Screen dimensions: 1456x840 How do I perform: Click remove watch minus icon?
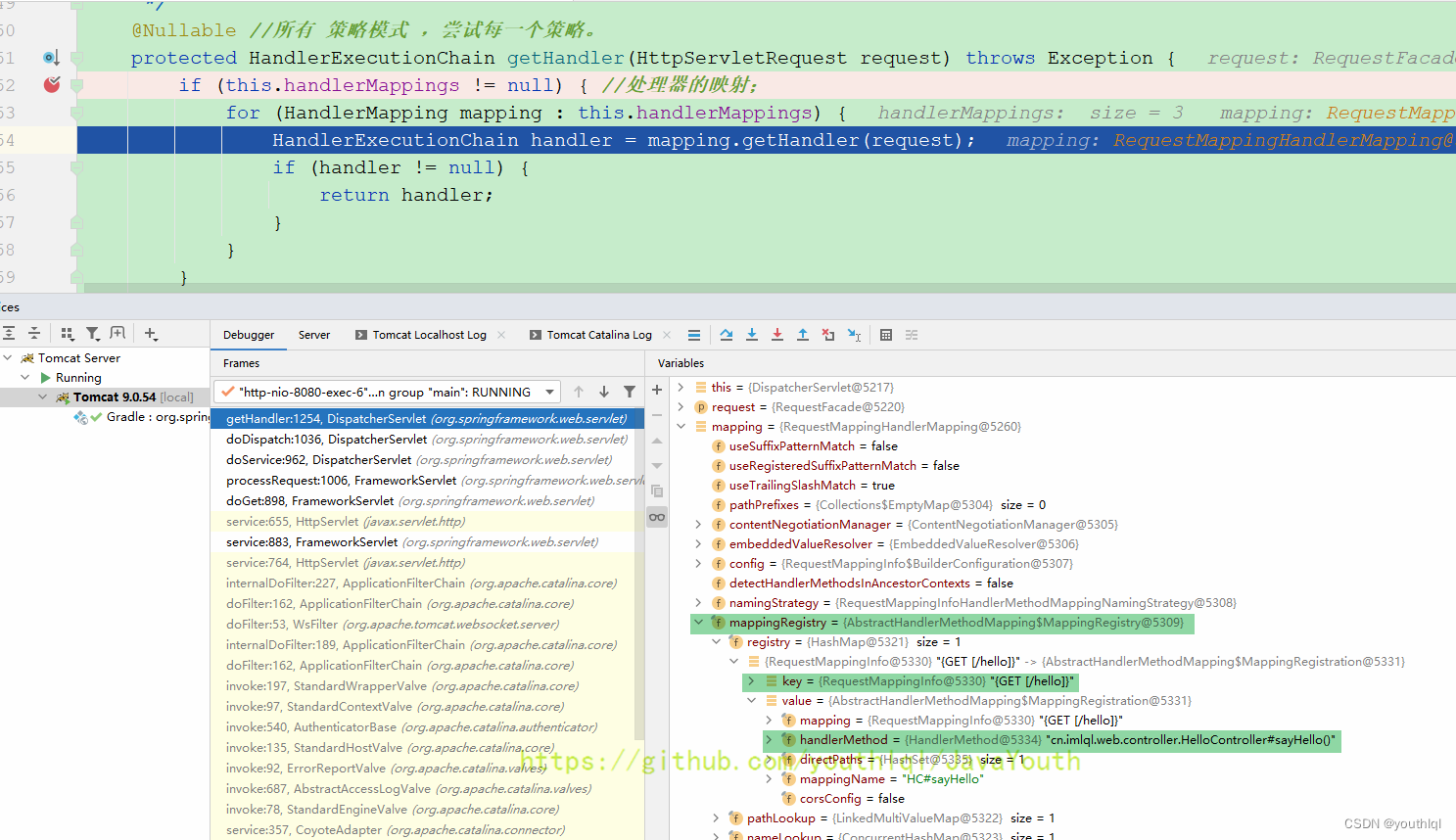[657, 415]
